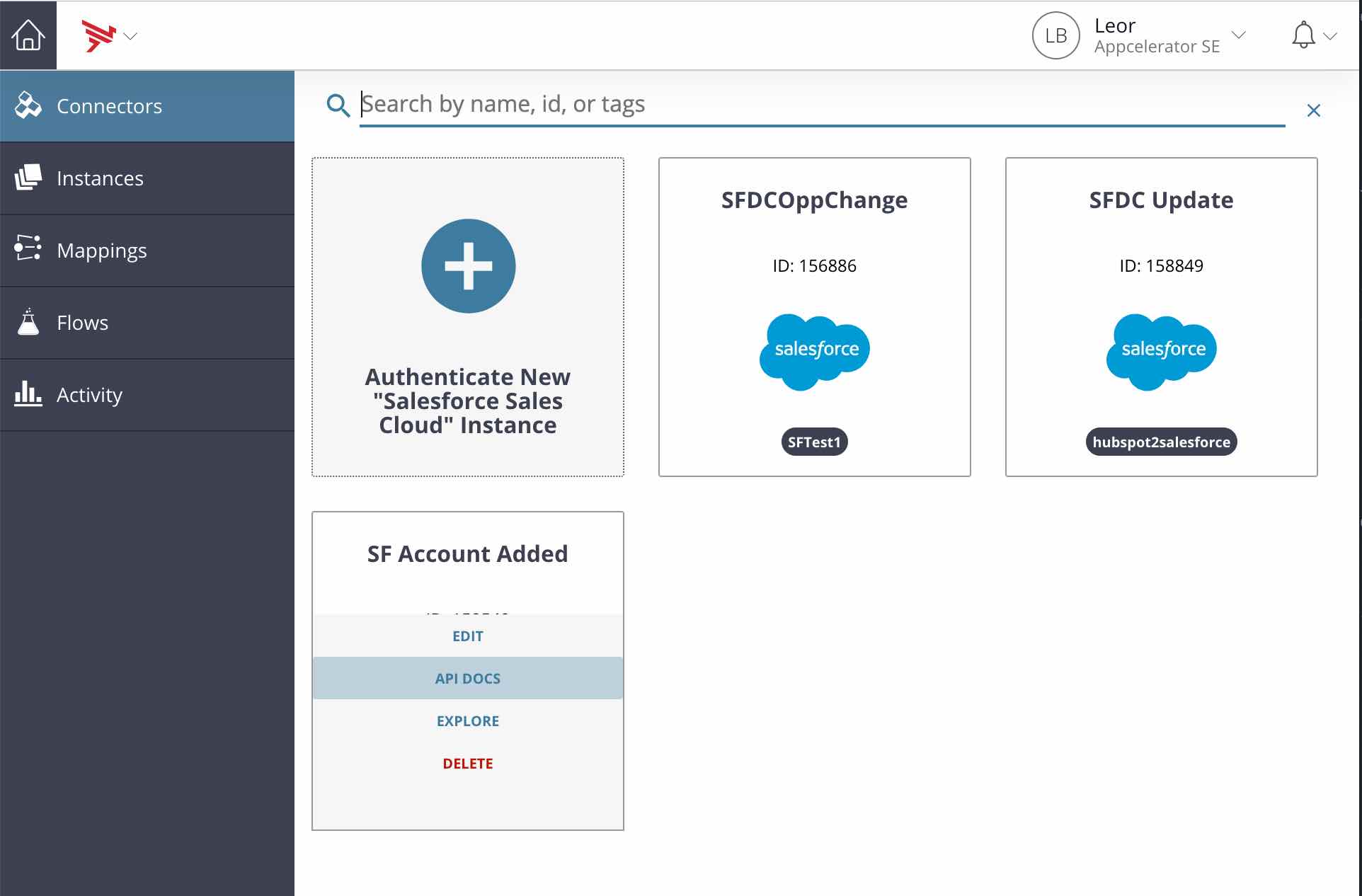
Task: Click the SF Account Added title
Action: point(467,554)
